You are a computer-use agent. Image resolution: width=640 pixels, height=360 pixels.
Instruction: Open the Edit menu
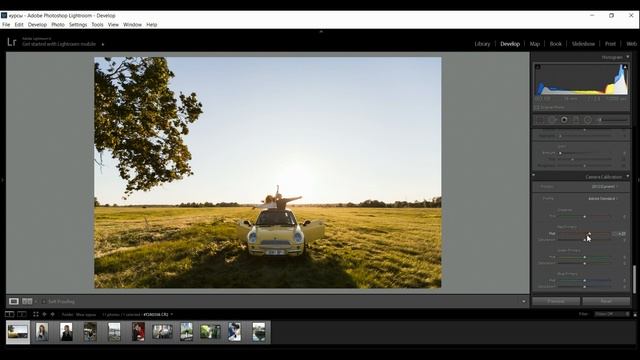click(x=19, y=24)
